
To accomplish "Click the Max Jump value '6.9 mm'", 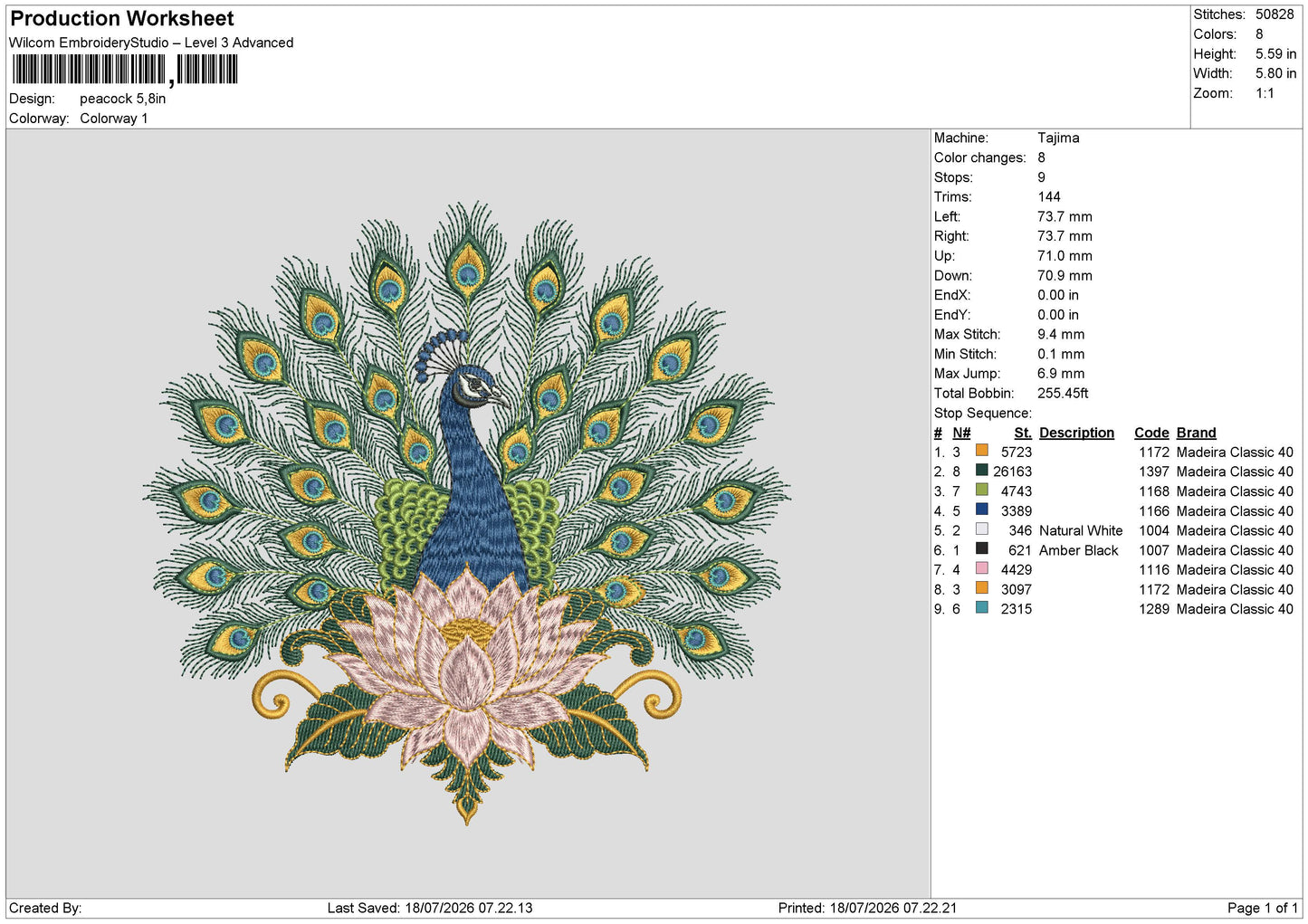I will [1061, 373].
